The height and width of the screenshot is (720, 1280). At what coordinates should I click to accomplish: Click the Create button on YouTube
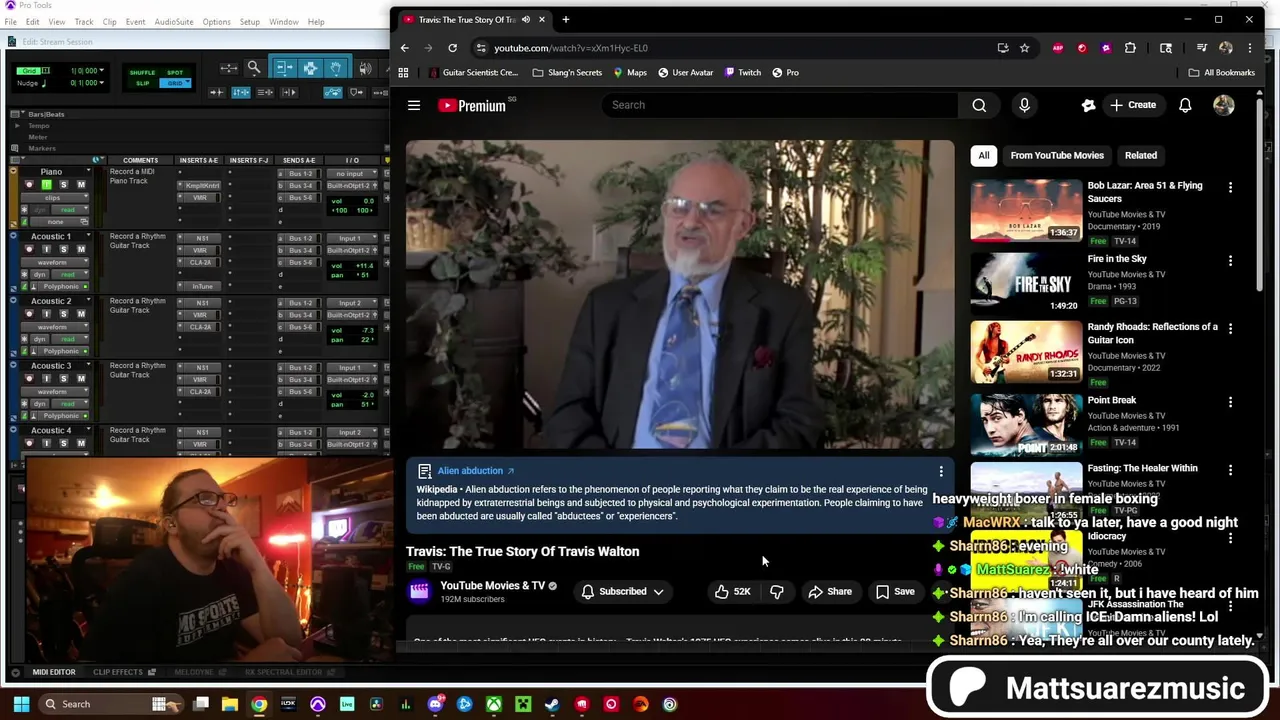point(1133,105)
